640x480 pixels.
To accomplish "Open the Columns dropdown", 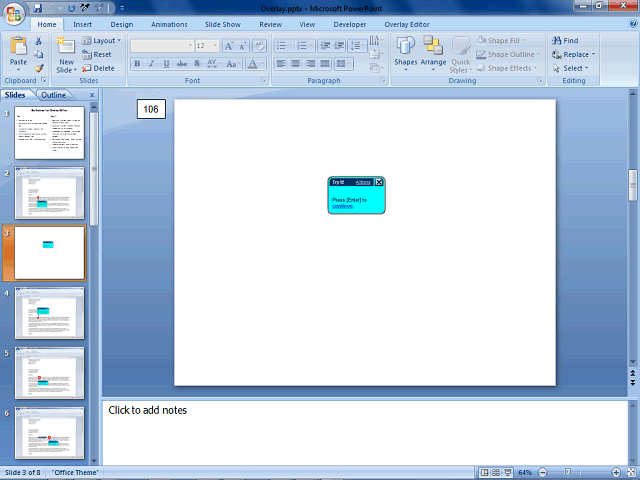I will click(x=343, y=64).
